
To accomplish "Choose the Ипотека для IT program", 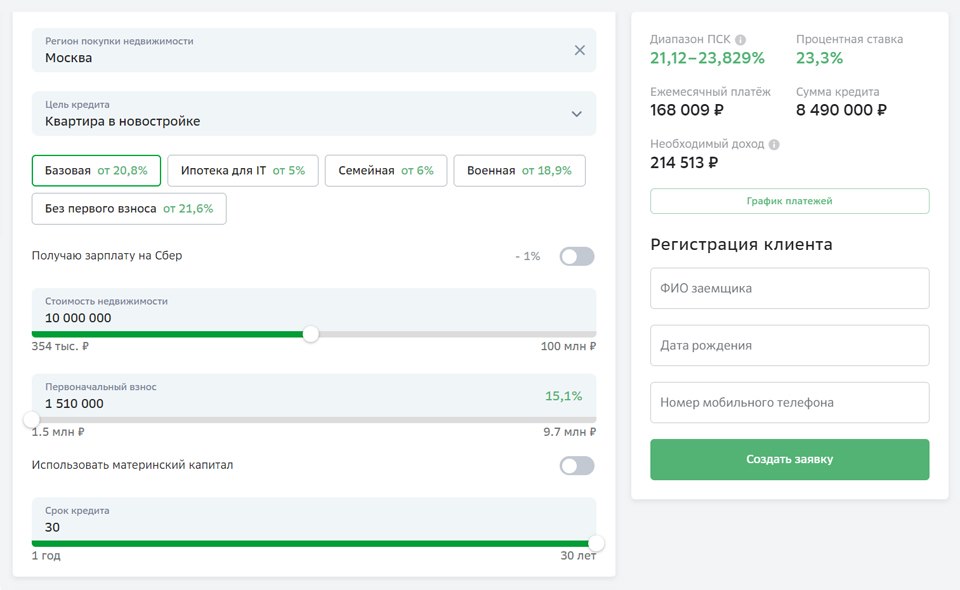I will tap(242, 171).
